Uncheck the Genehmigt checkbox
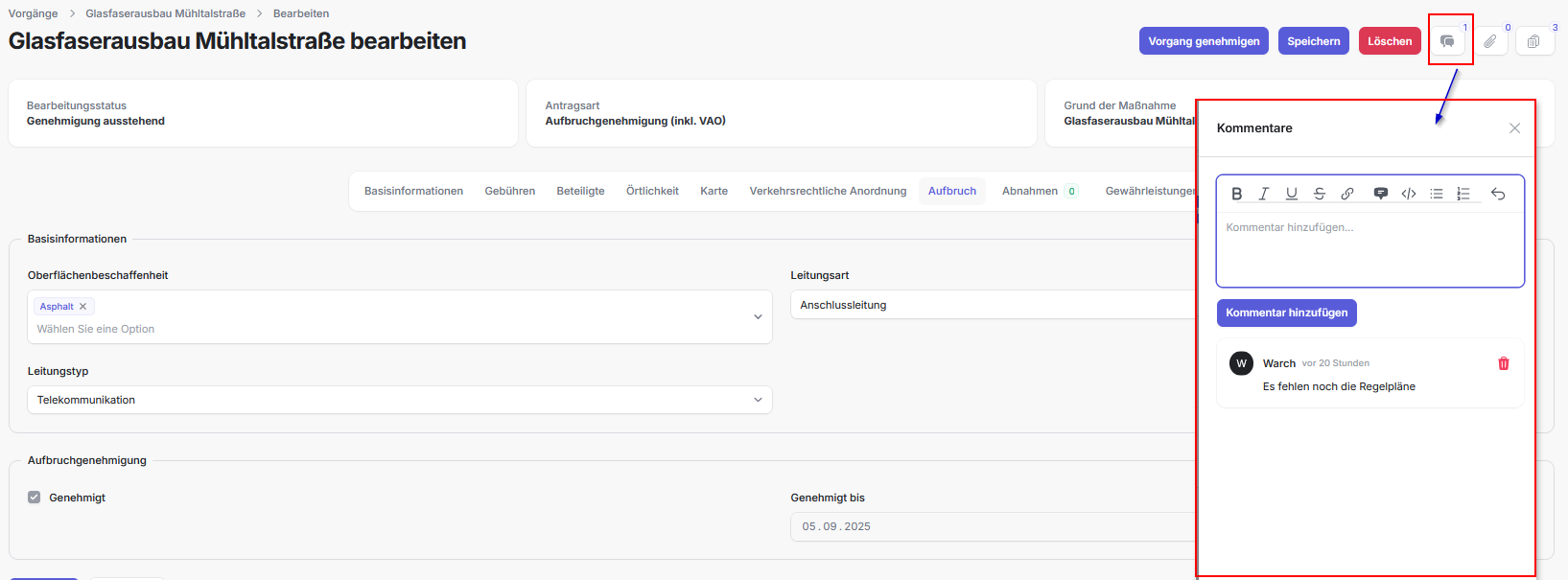This screenshot has height=580, width=1568. [35, 498]
